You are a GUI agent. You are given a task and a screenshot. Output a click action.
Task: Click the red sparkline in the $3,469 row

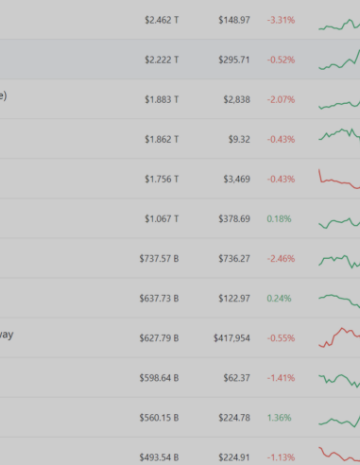click(x=339, y=179)
